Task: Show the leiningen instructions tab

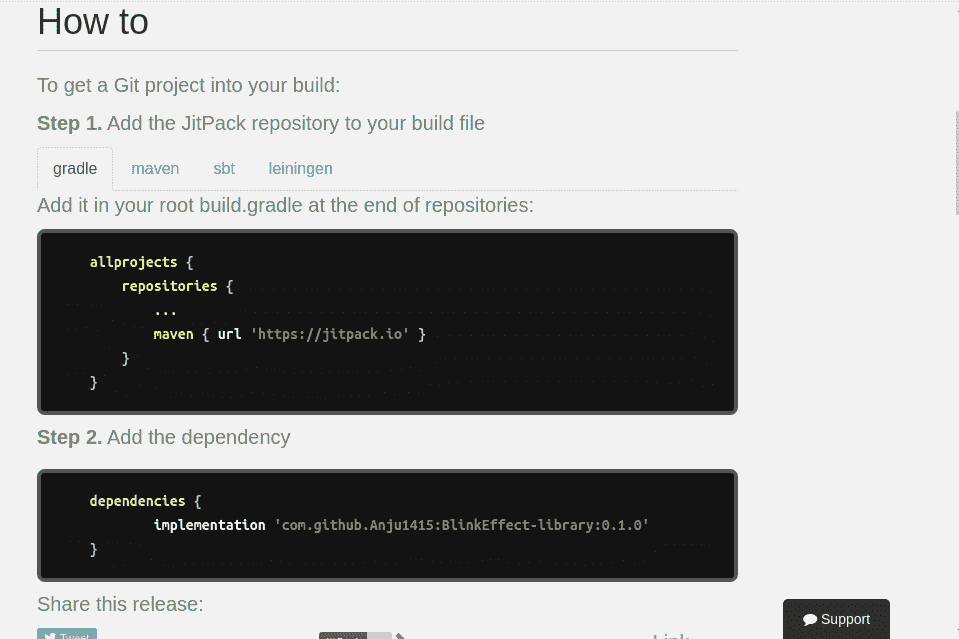Action: [300, 168]
